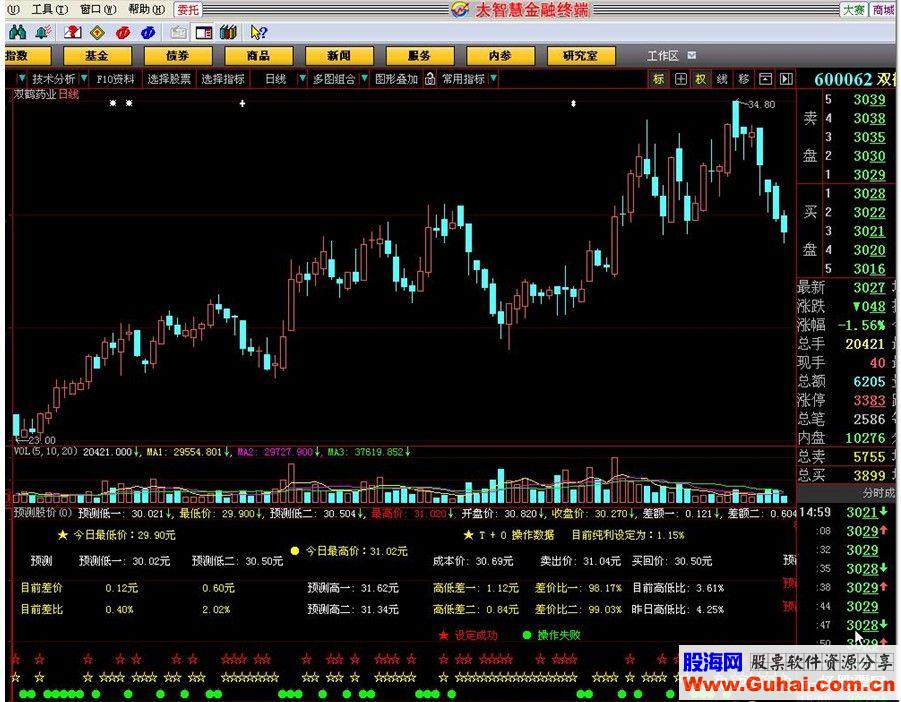Open the alarm bell alert icon
The image size is (901, 702).
click(x=43, y=32)
